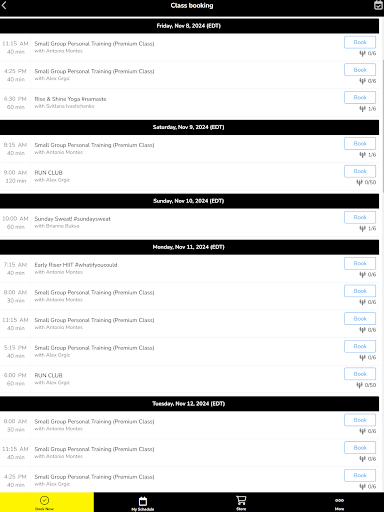Select the Monday, Nov 11, 2024 header
The width and height of the screenshot is (384, 512).
tap(189, 247)
